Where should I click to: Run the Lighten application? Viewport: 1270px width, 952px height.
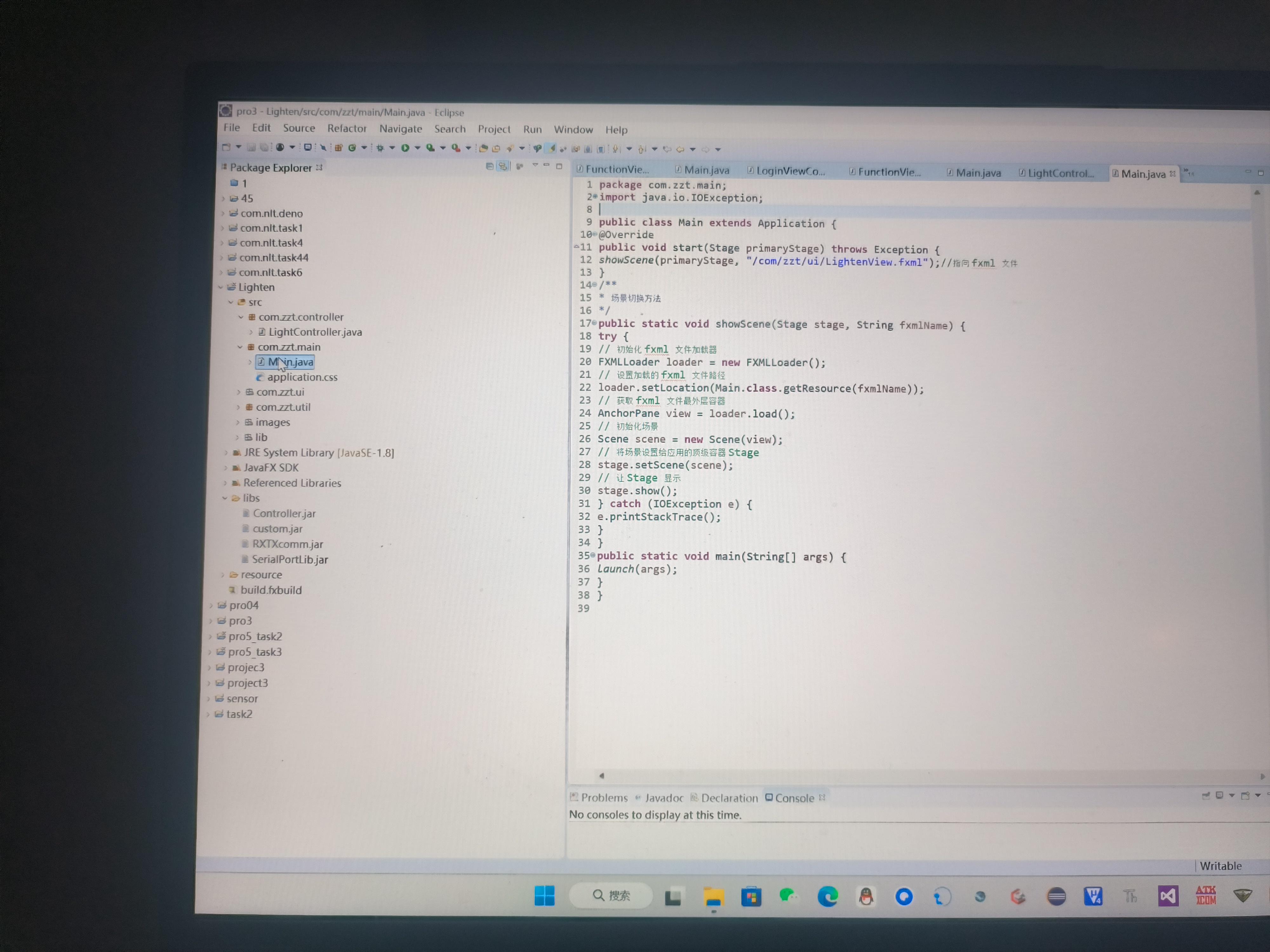(x=405, y=148)
